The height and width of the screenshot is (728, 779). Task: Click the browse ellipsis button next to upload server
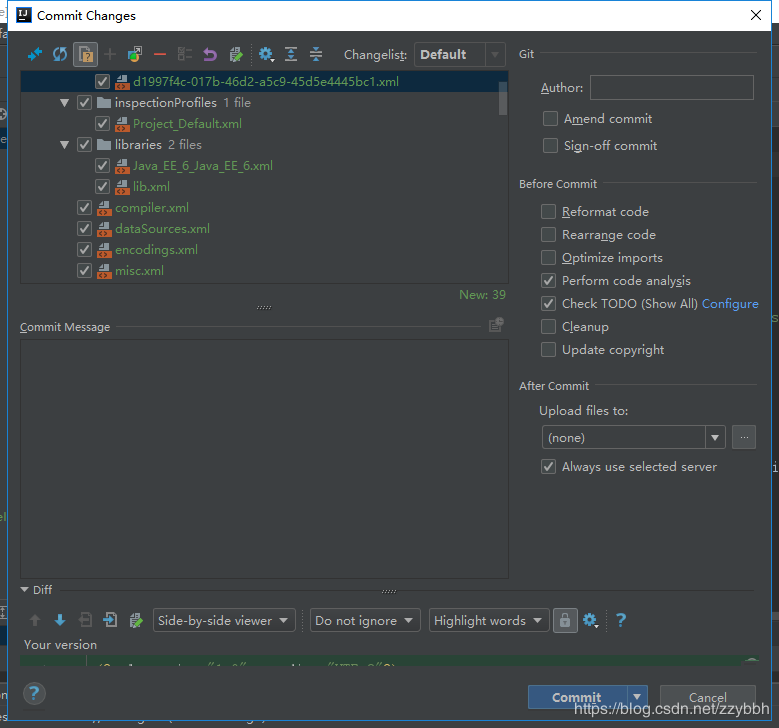(744, 437)
